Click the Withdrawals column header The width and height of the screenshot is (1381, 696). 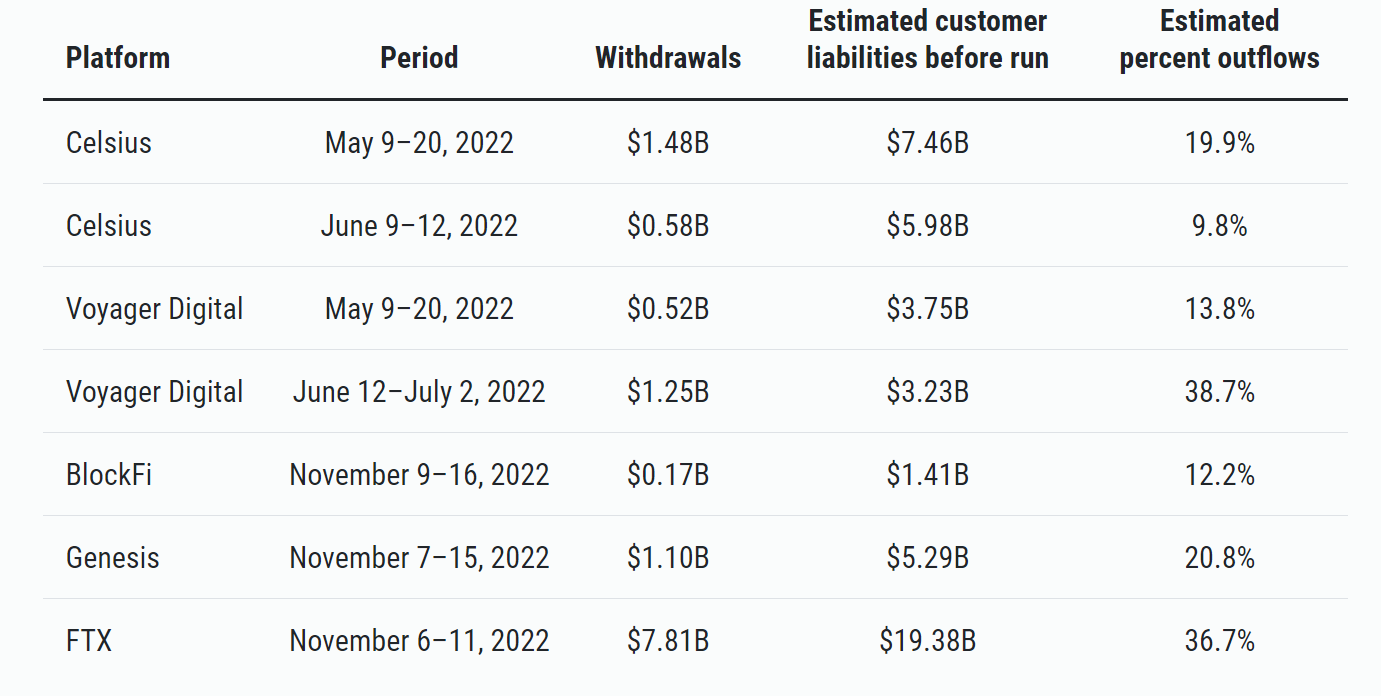[x=668, y=58]
